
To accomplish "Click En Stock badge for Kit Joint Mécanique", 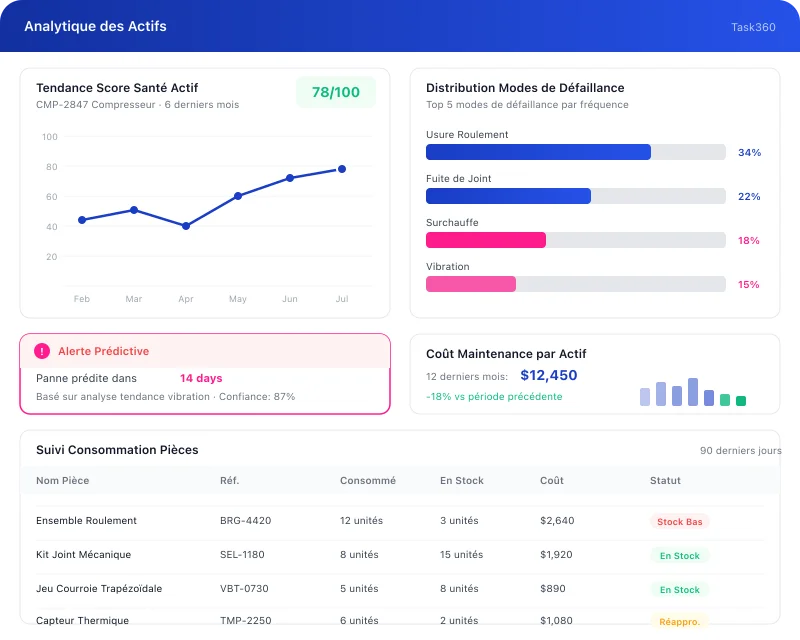I will coord(679,556).
